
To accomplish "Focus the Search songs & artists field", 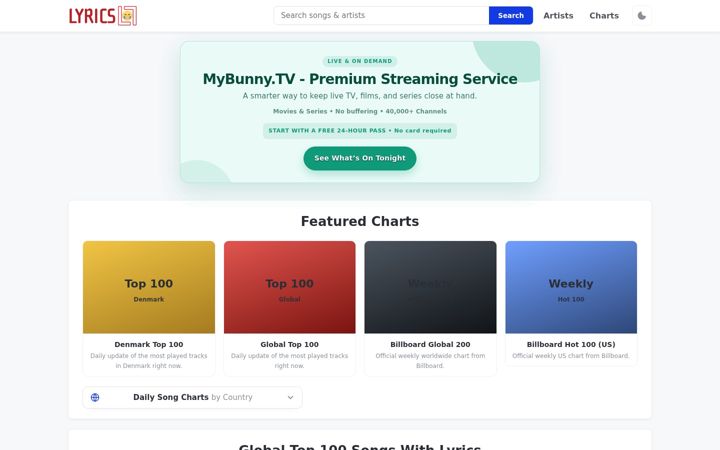I will point(381,15).
